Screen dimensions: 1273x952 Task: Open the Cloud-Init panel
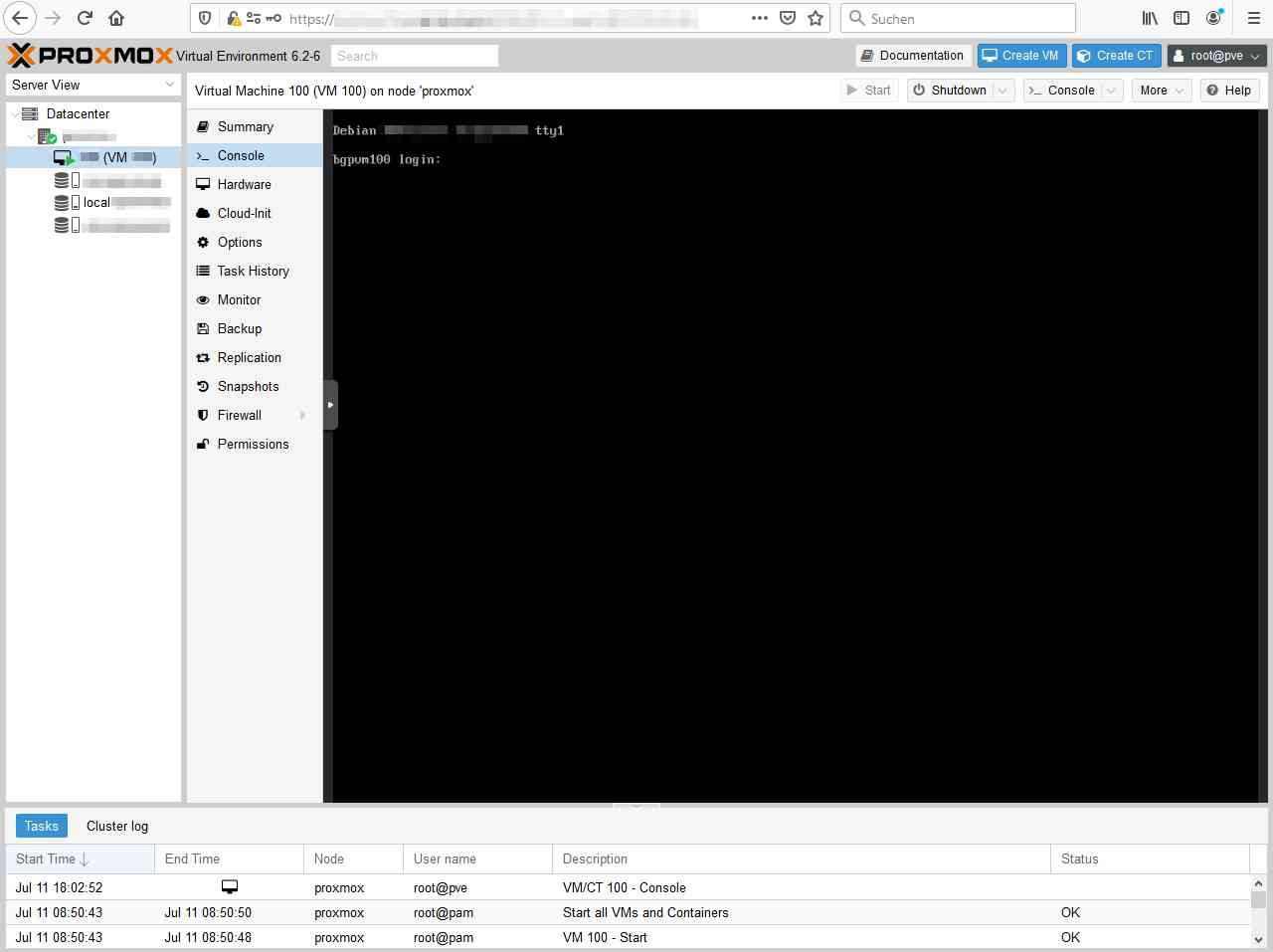(x=255, y=213)
